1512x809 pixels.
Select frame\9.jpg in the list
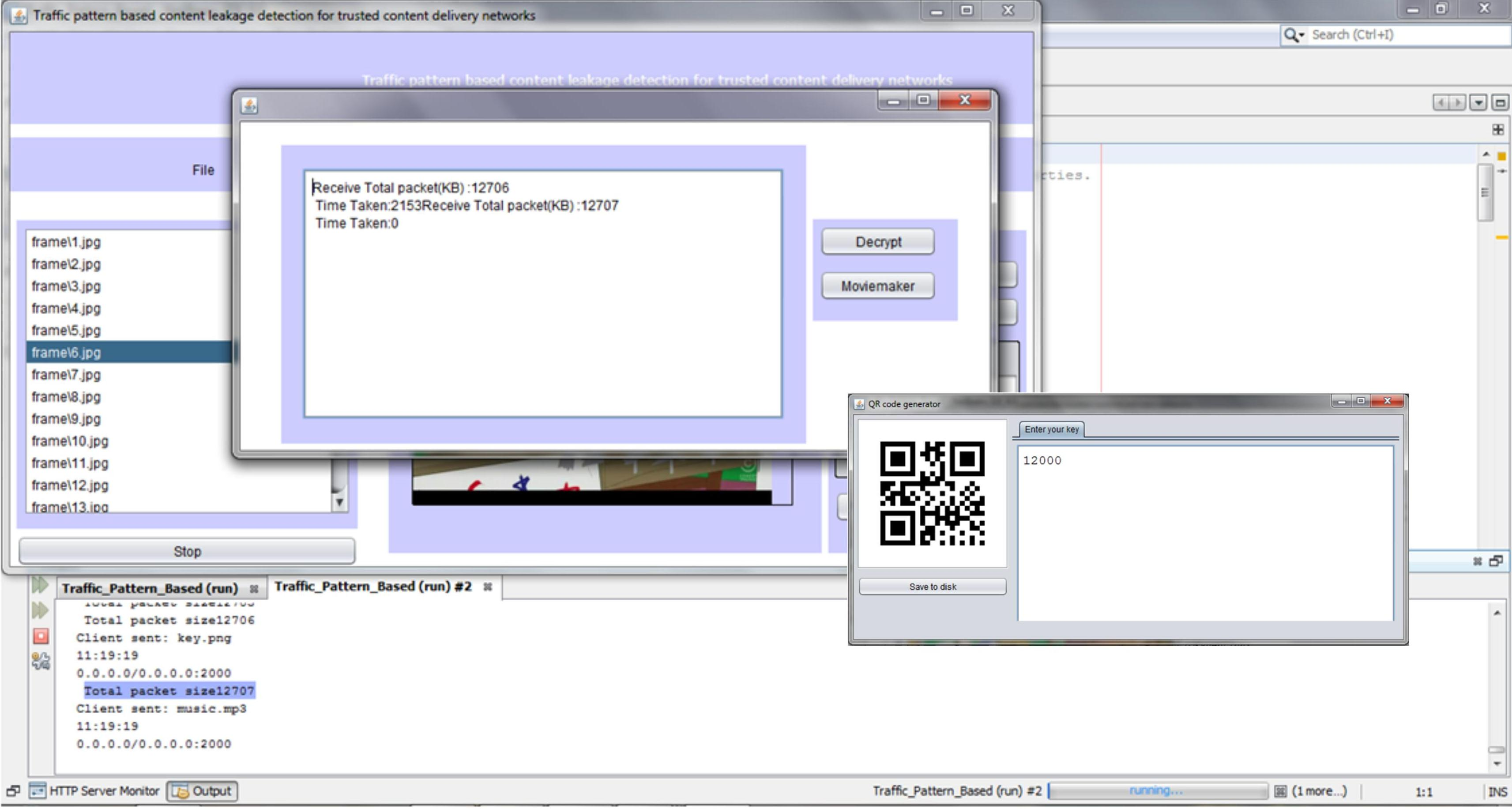click(x=66, y=419)
